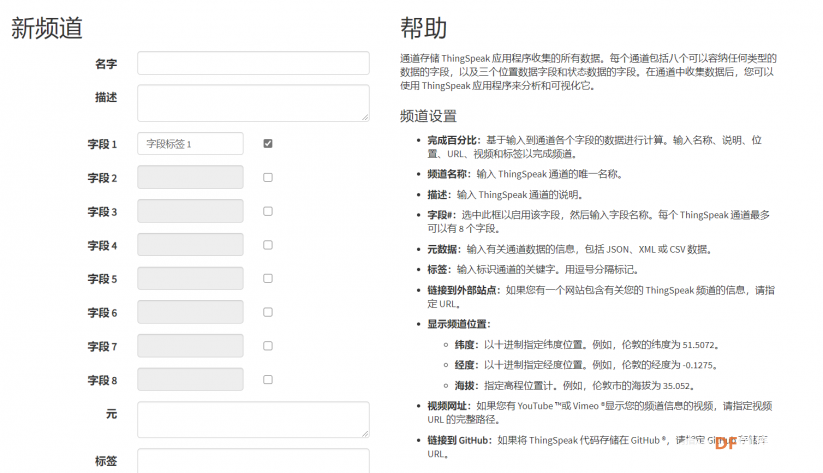Click the 字段 8 form label
The height and width of the screenshot is (473, 823).
click(102, 380)
